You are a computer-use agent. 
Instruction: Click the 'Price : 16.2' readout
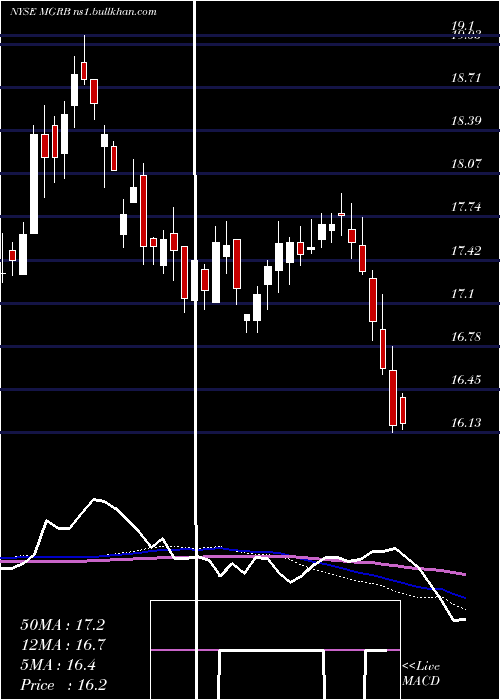click(x=63, y=685)
